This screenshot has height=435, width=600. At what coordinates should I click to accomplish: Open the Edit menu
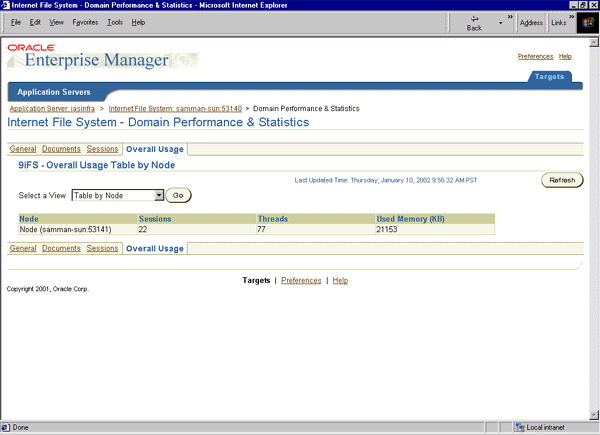tap(35, 23)
